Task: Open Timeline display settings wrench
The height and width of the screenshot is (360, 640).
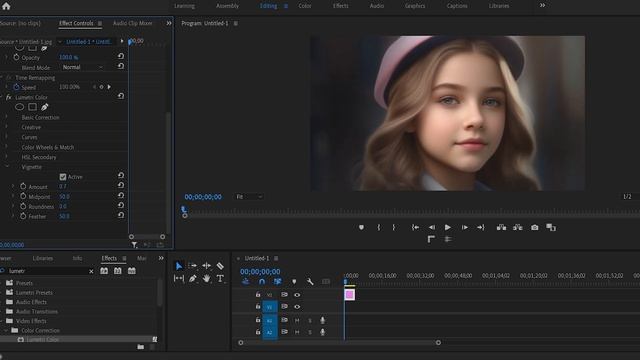Action: tap(310, 282)
